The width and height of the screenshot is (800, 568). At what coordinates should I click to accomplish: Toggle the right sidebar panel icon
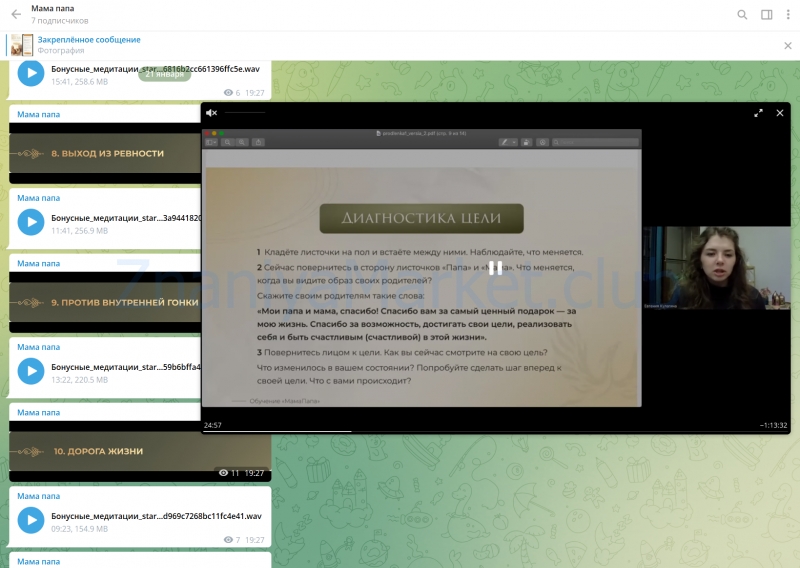(x=766, y=15)
